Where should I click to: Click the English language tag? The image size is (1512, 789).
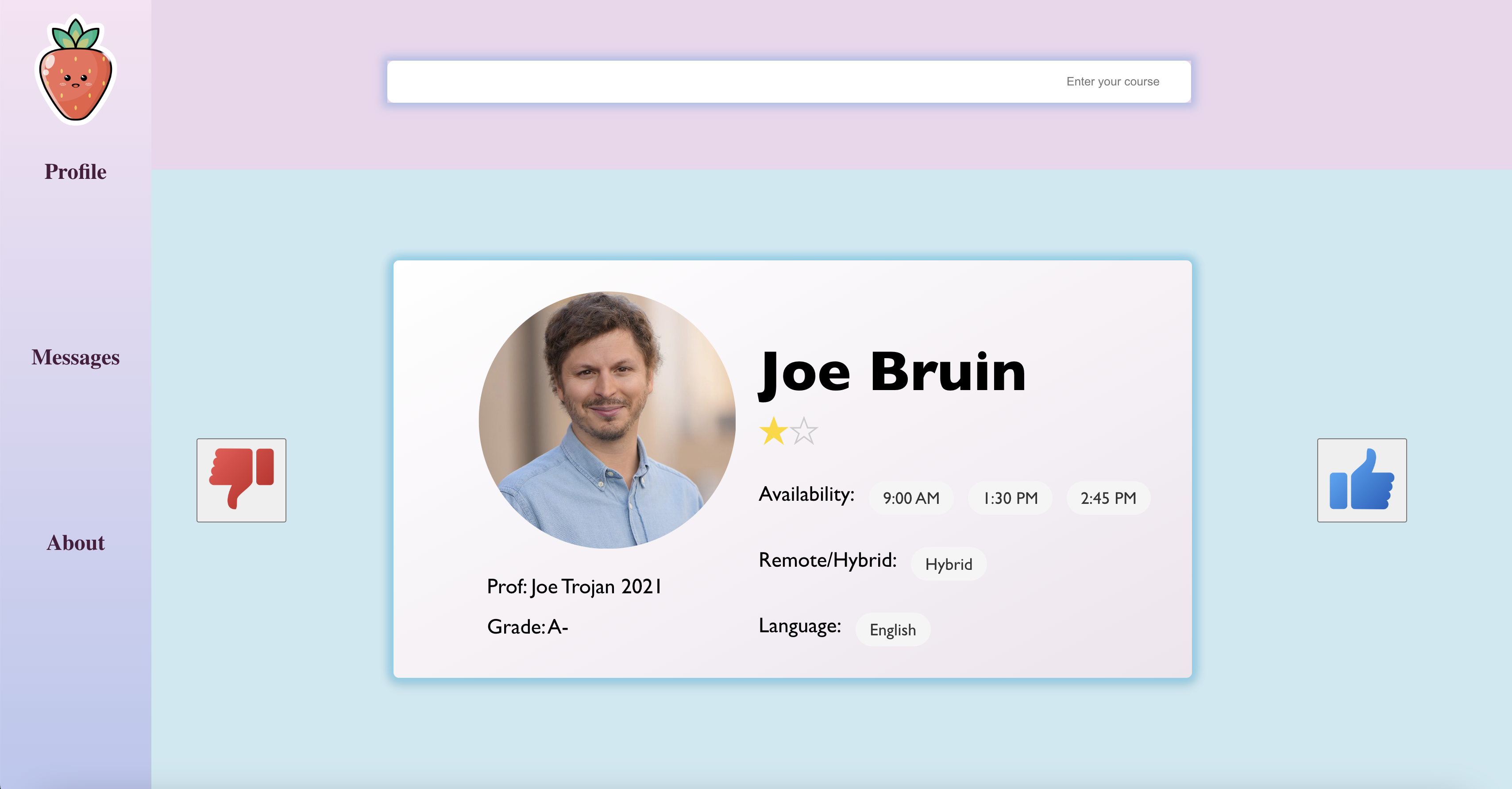[x=892, y=630]
